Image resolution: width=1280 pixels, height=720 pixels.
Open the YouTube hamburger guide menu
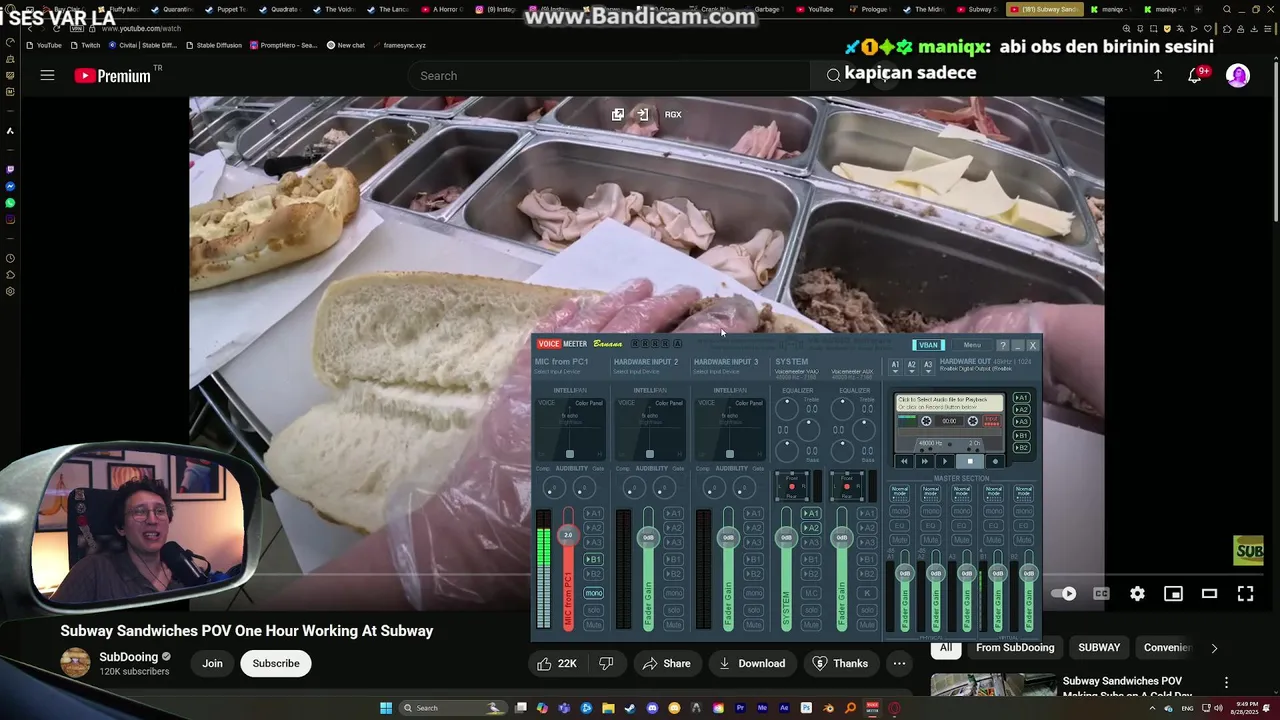click(47, 75)
